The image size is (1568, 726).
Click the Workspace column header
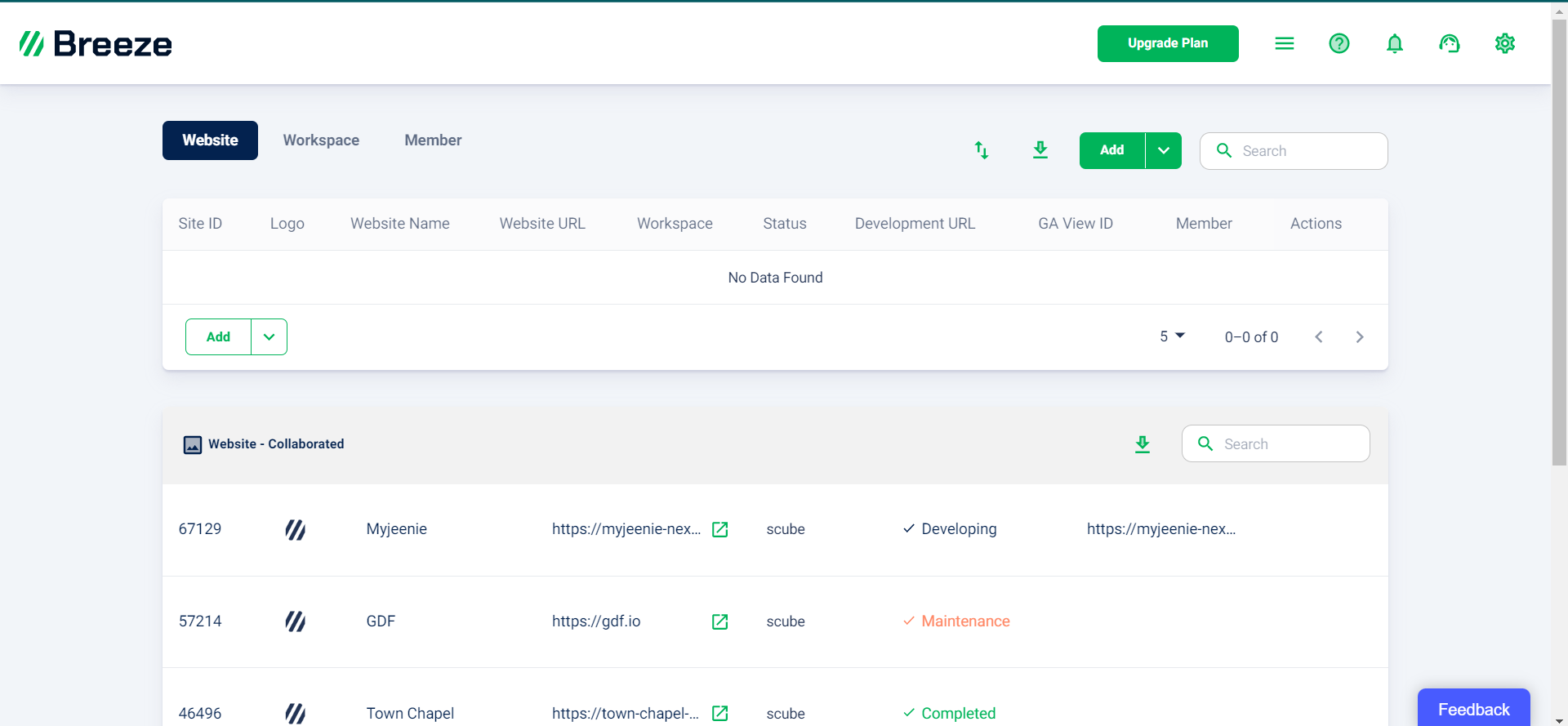(x=675, y=224)
